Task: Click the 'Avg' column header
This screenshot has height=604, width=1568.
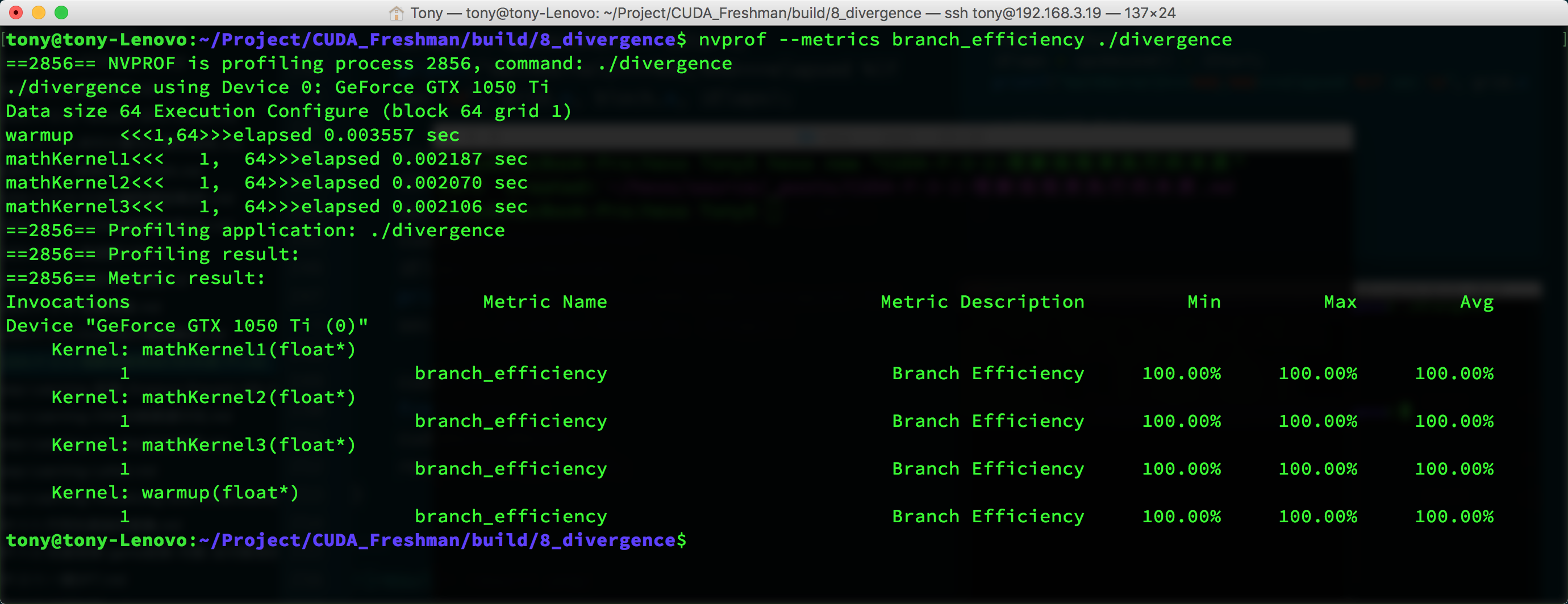Action: click(x=1476, y=303)
